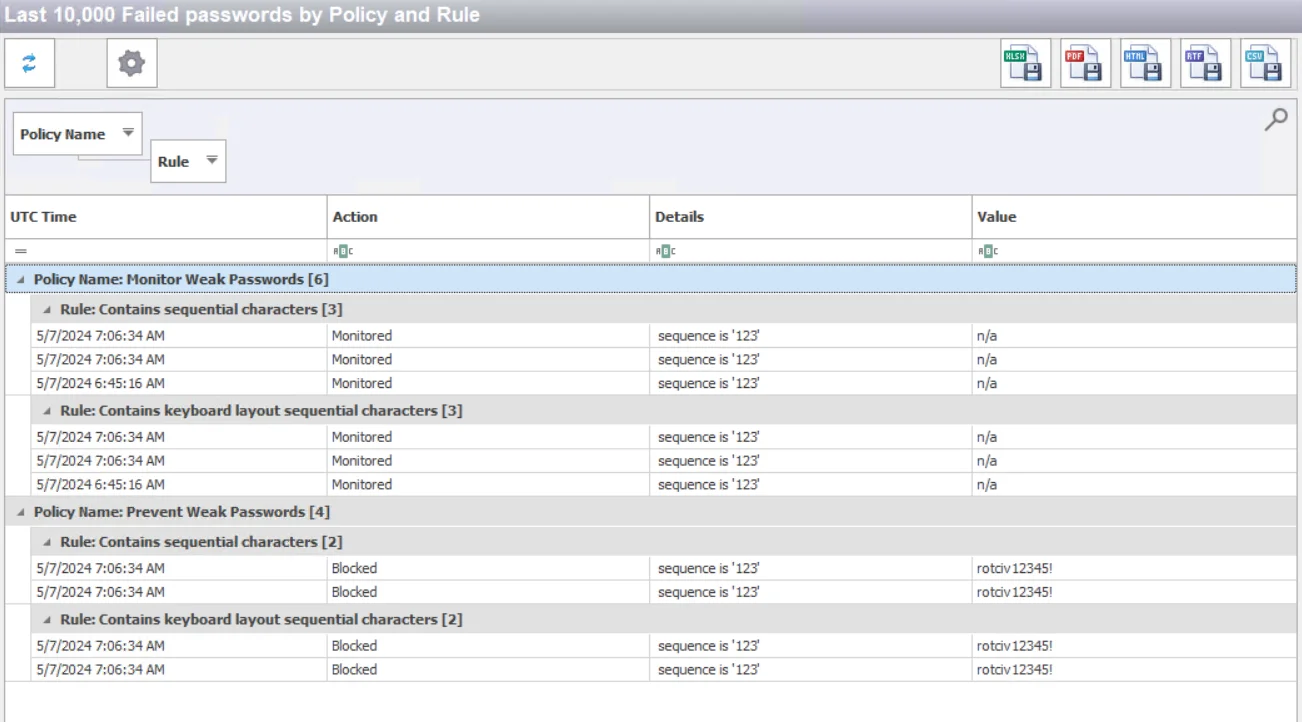Image resolution: width=1302 pixels, height=722 pixels.
Task: Collapse the Monitor Weak Passwords policy group
Action: click(x=20, y=280)
